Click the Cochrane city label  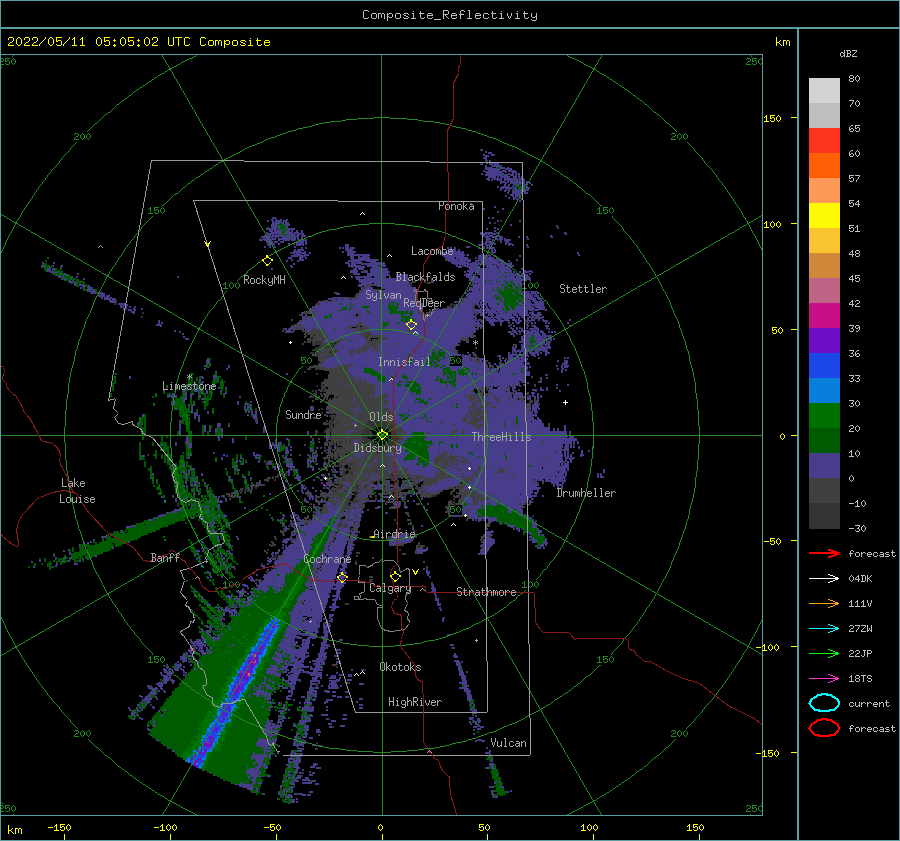[327, 559]
